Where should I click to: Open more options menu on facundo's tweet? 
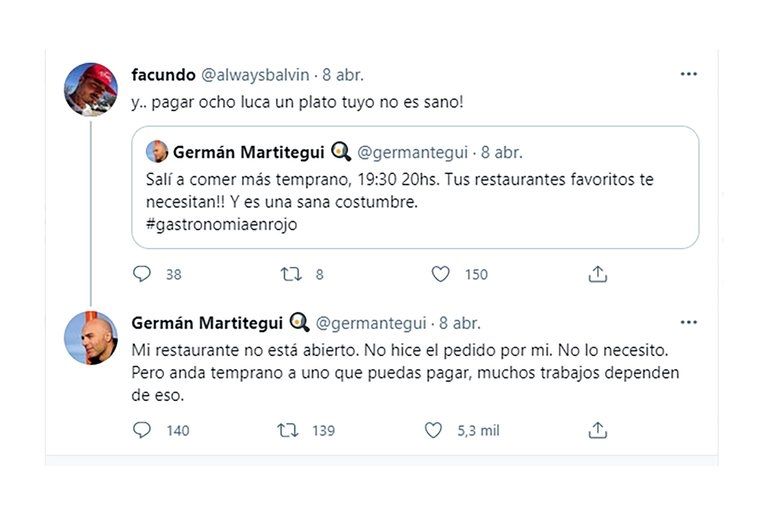[x=689, y=74]
